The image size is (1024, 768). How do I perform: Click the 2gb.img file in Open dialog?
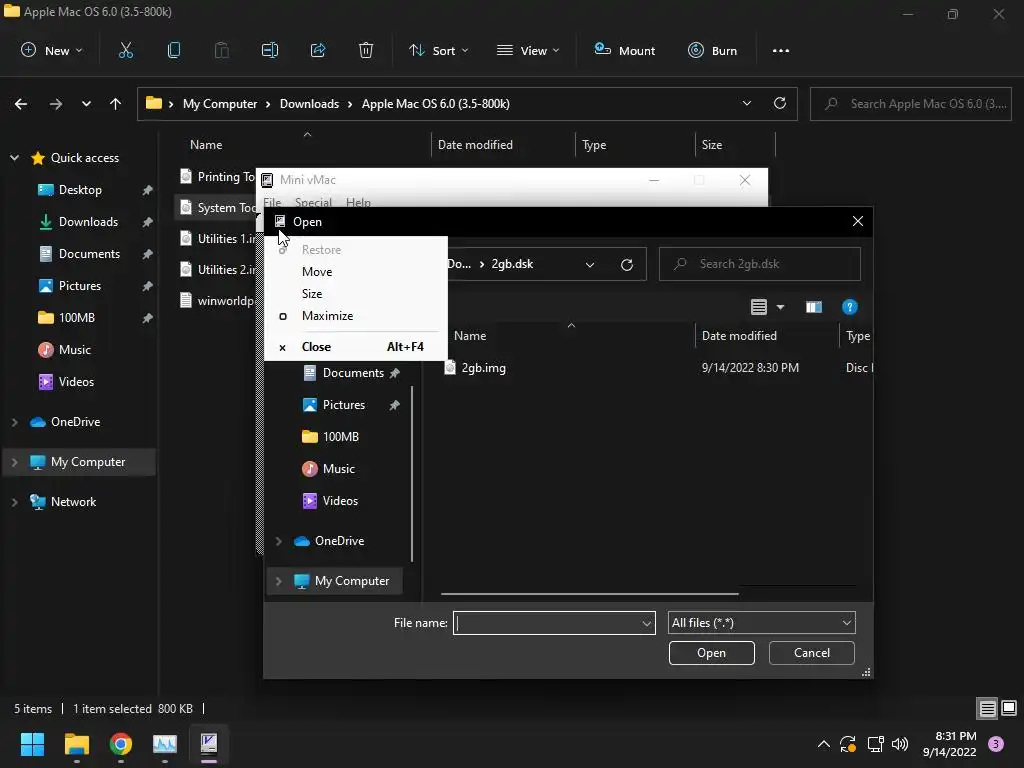(483, 368)
